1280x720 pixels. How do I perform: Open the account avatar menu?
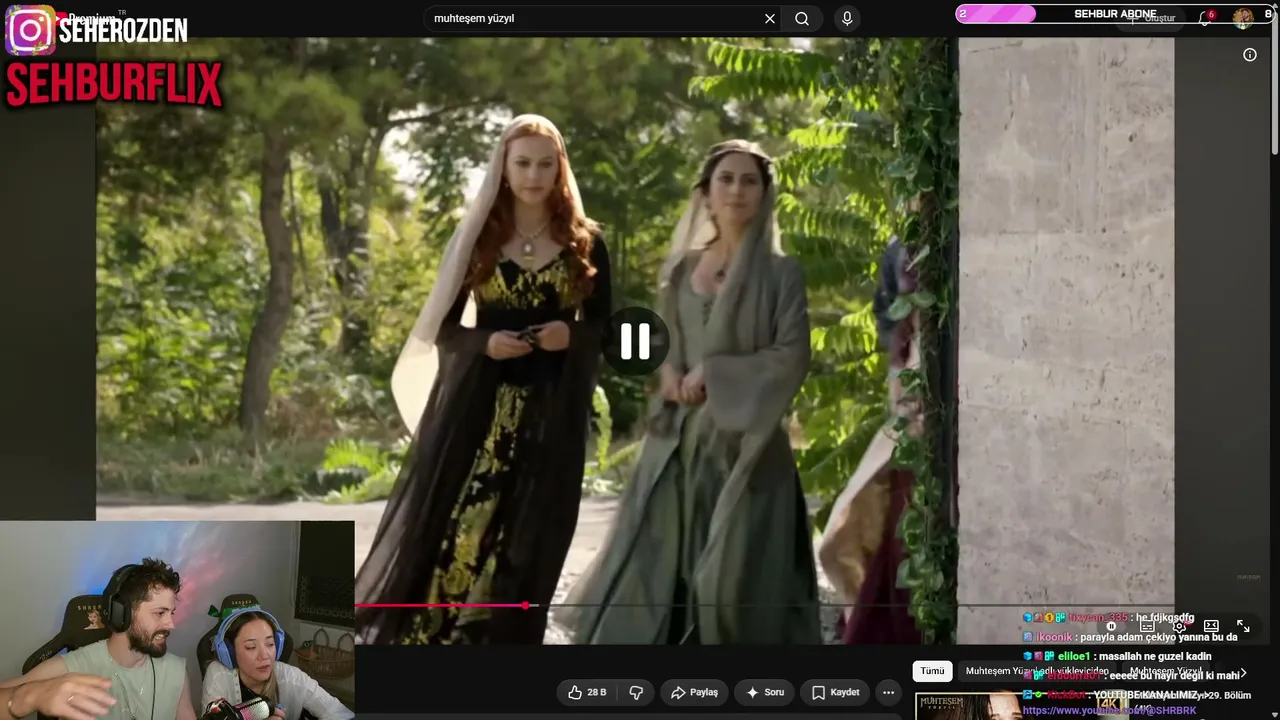click(1243, 18)
